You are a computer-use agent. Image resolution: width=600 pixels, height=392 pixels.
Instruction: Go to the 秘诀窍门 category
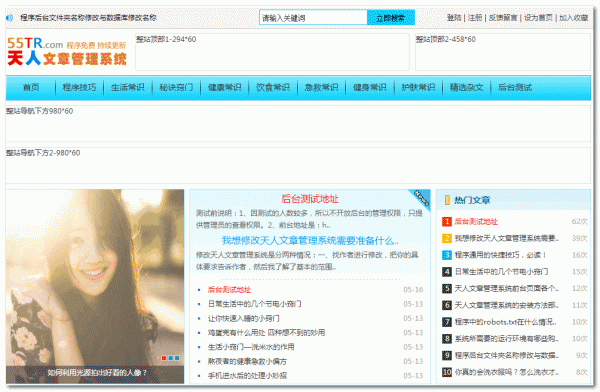click(176, 87)
